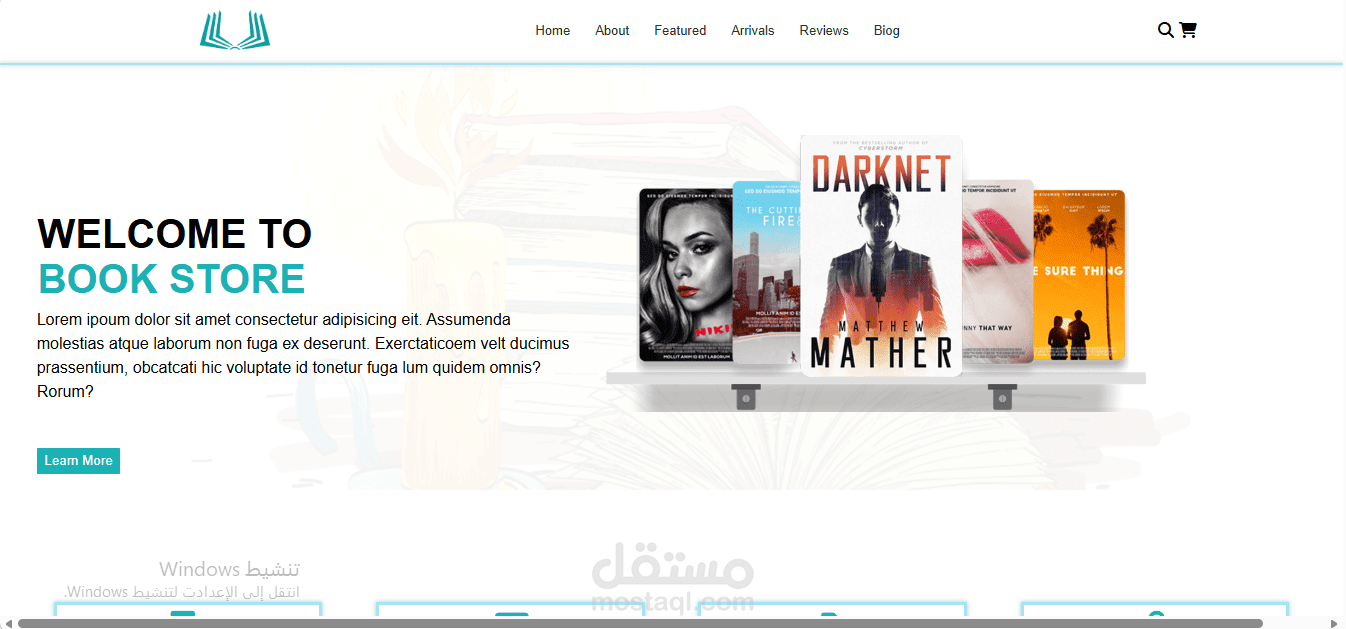Go to the Reviews nav link

(x=824, y=31)
